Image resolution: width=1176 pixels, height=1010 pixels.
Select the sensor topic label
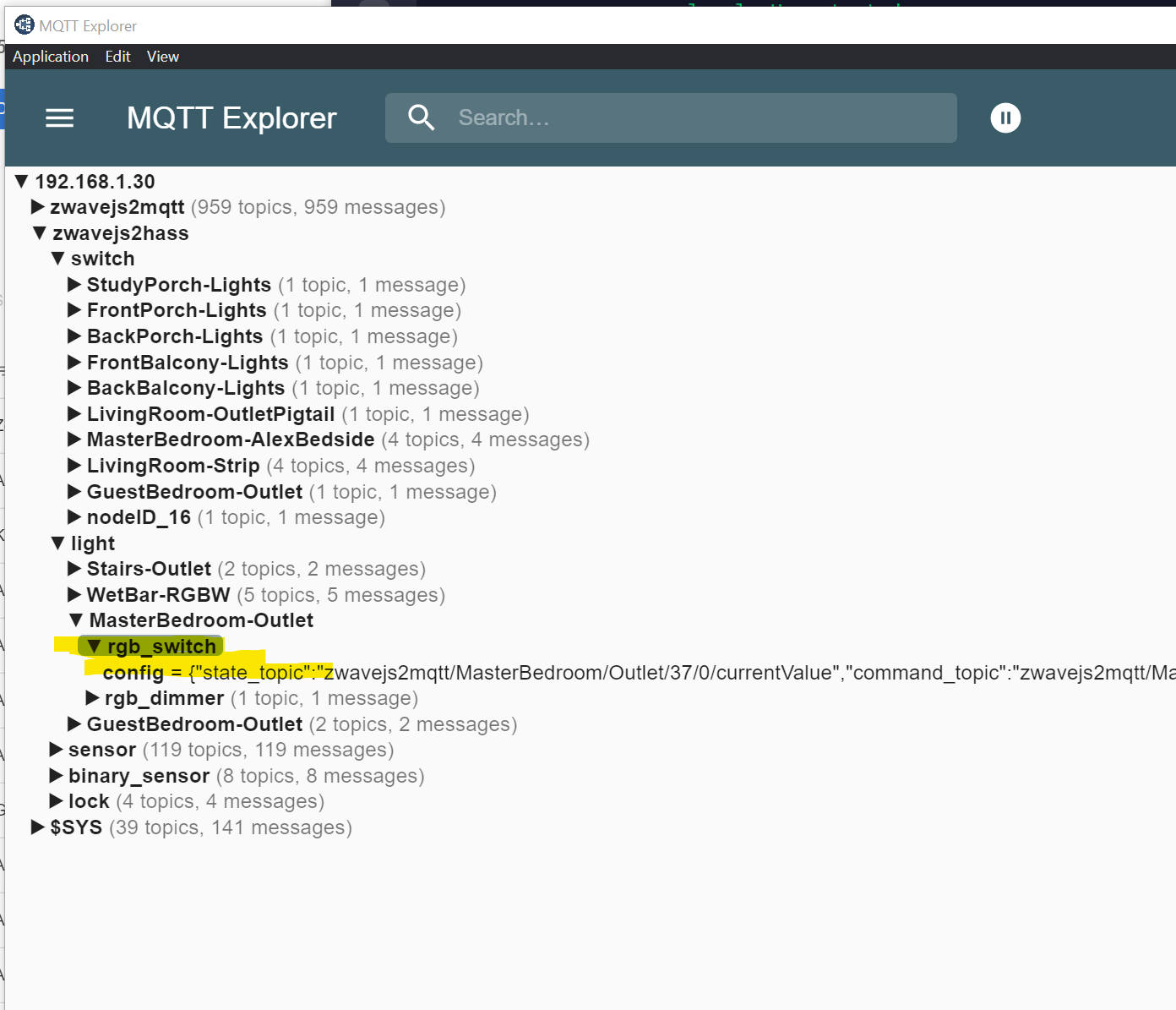(102, 750)
